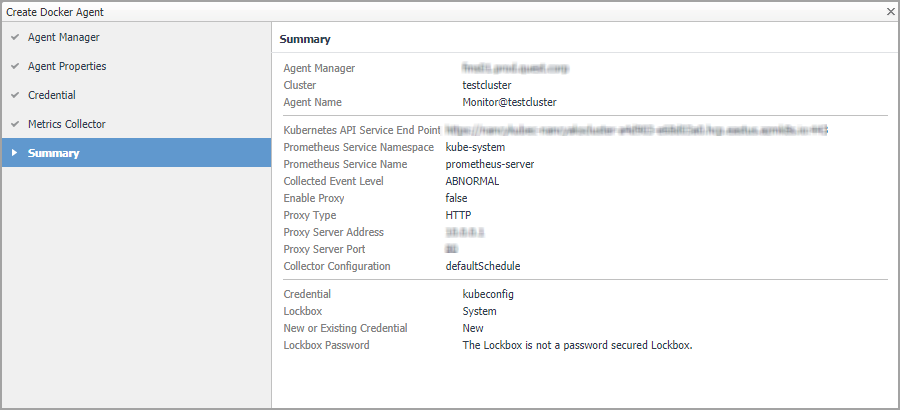This screenshot has height=410, width=900.
Task: Click the checkmark icon beside Agent Manager
Action: click(14, 38)
